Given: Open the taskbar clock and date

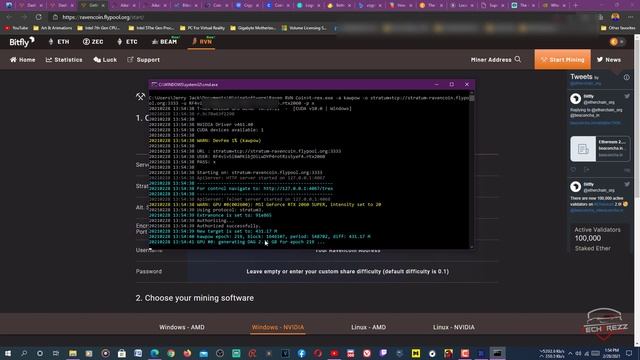Looking at the screenshot, I should (x=611, y=353).
